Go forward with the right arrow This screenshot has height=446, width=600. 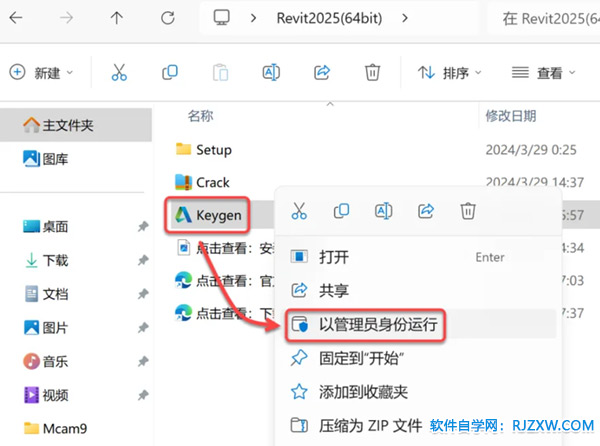tap(66, 18)
